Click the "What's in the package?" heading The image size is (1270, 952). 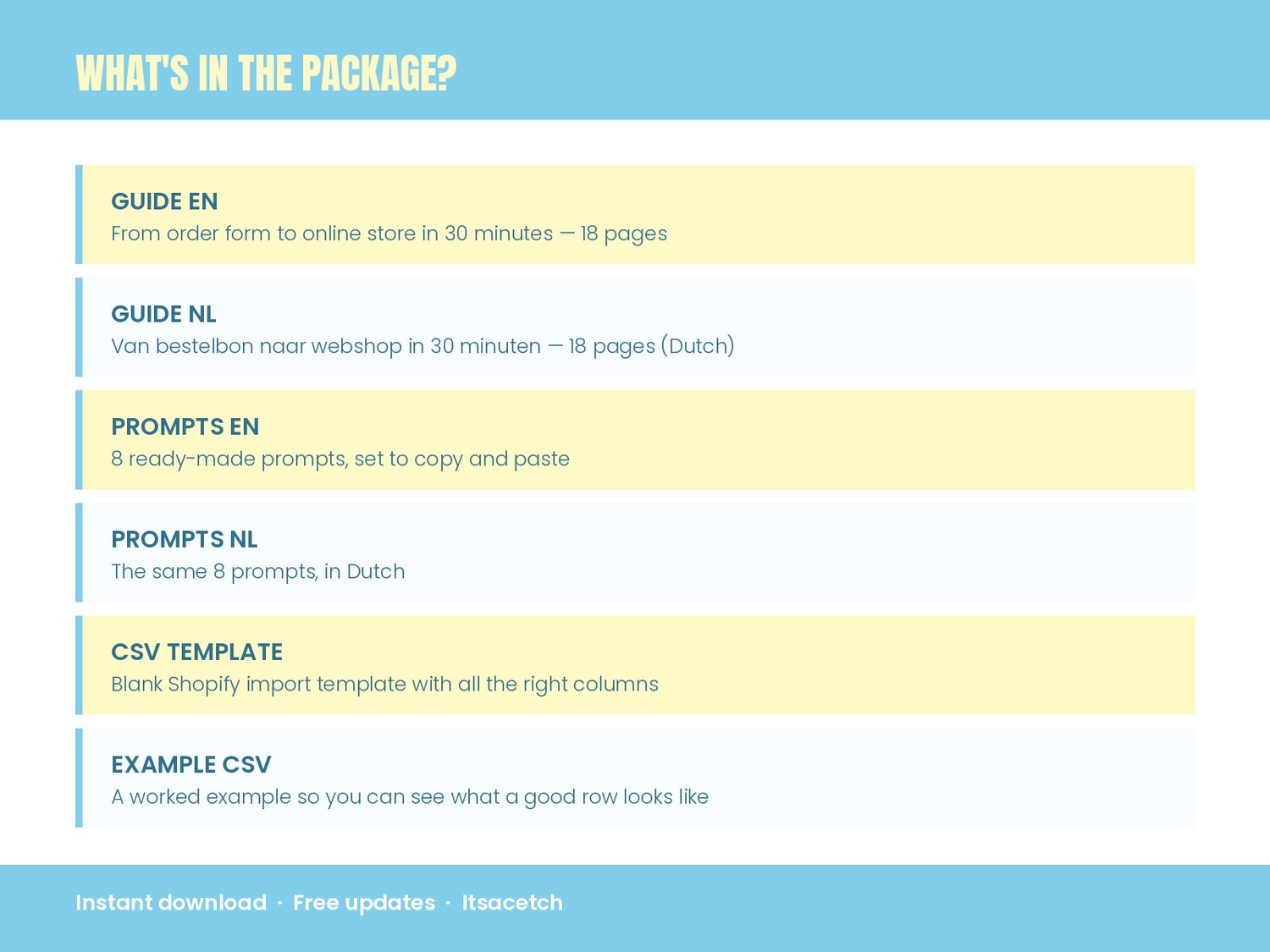tap(266, 73)
